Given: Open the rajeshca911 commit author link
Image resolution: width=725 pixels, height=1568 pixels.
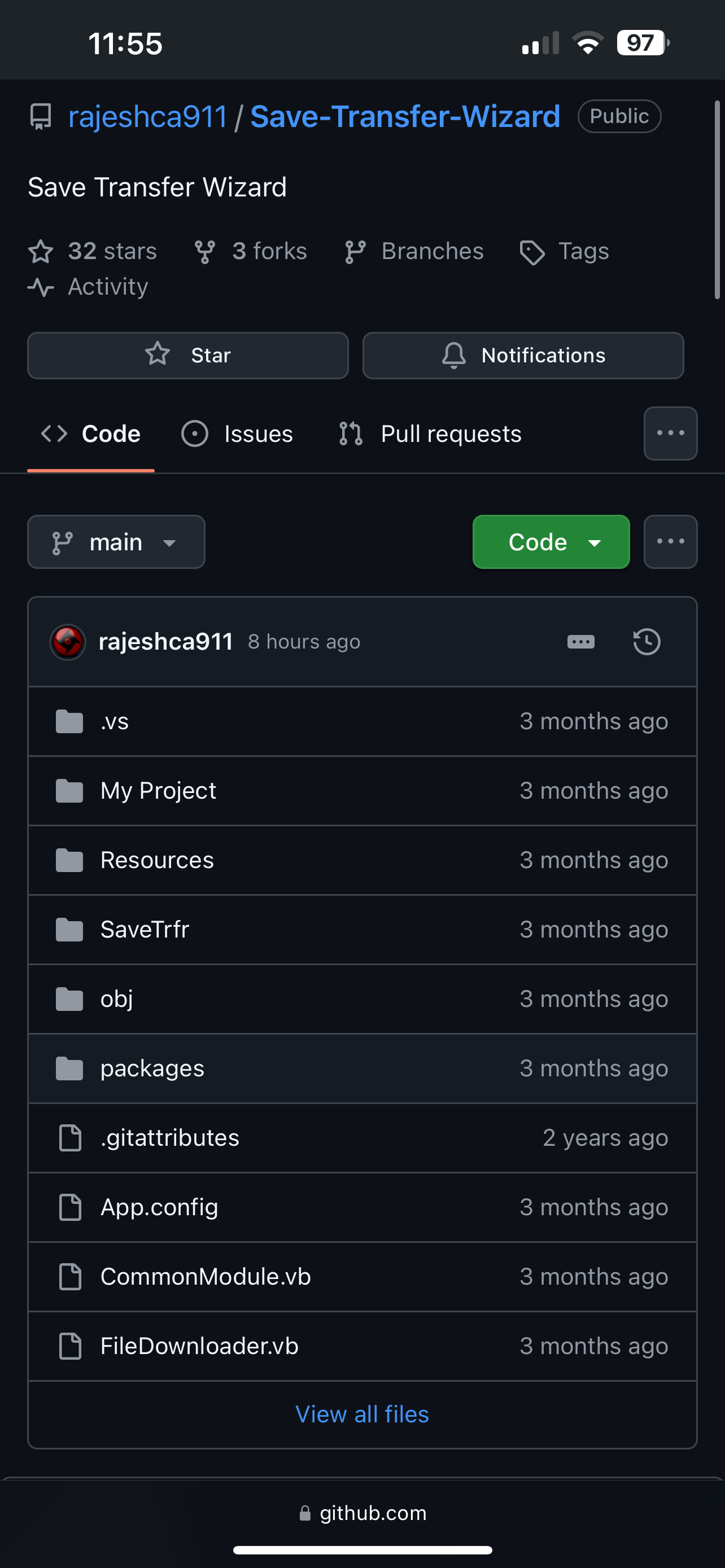Looking at the screenshot, I should (x=165, y=642).
